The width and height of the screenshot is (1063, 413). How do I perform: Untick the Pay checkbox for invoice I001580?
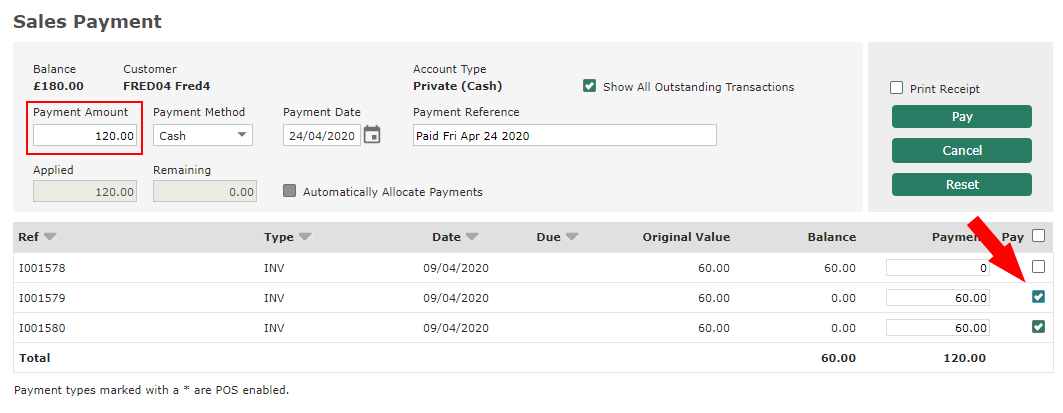1038,327
